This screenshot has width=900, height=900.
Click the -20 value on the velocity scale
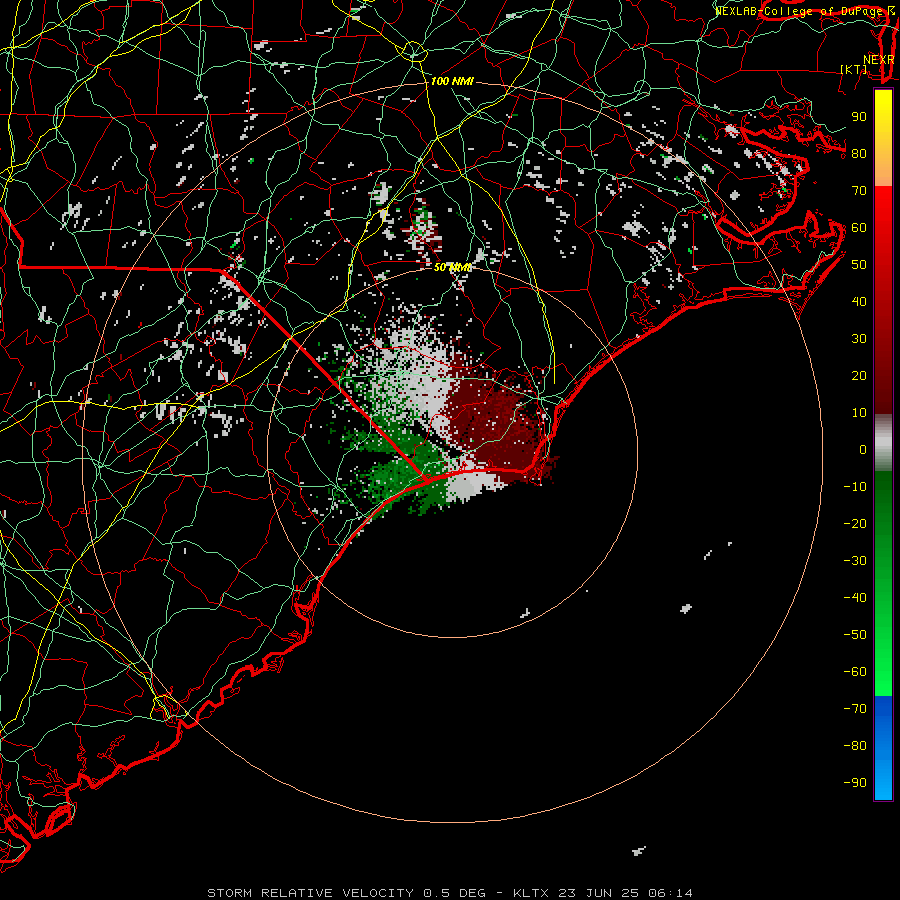point(855,524)
